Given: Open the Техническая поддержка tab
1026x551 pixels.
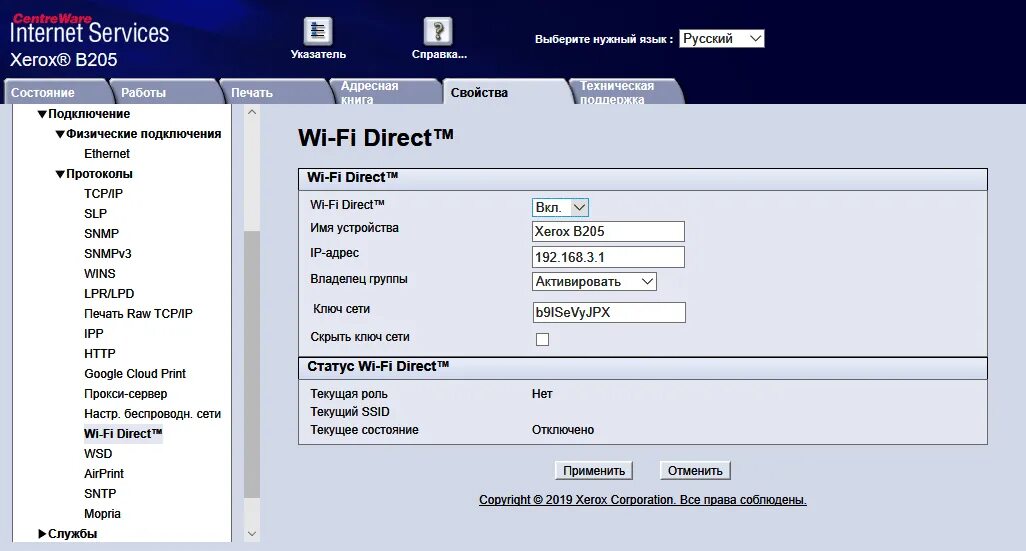Looking at the screenshot, I should [x=625, y=92].
